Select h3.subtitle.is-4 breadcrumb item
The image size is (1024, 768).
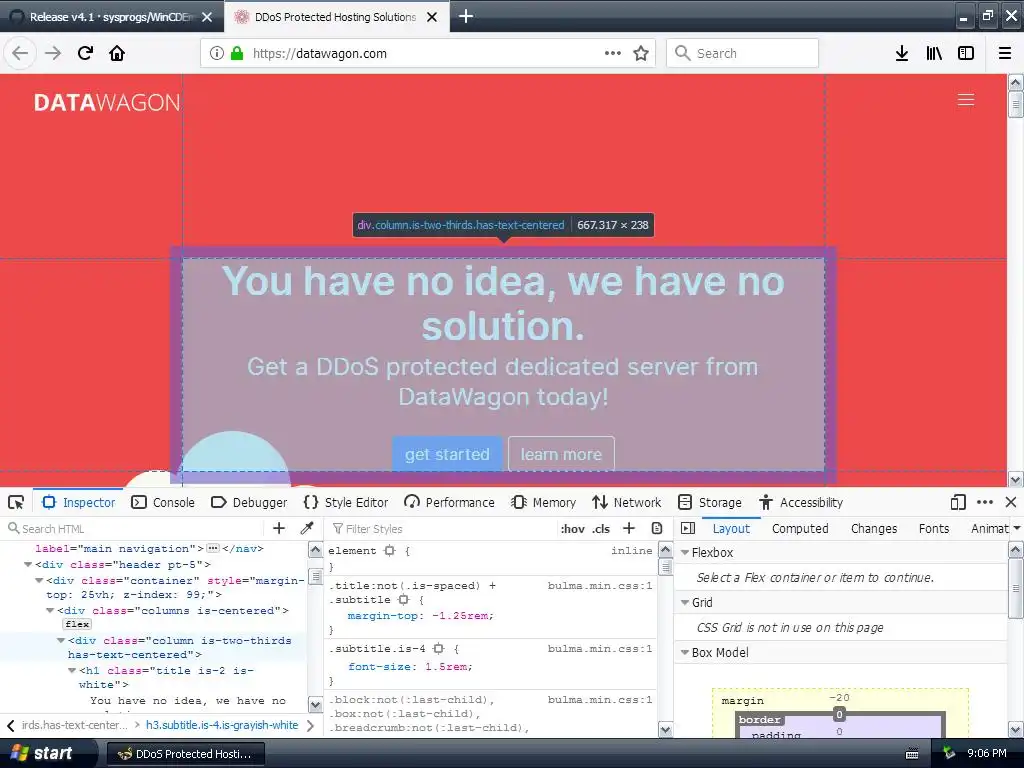(222, 725)
